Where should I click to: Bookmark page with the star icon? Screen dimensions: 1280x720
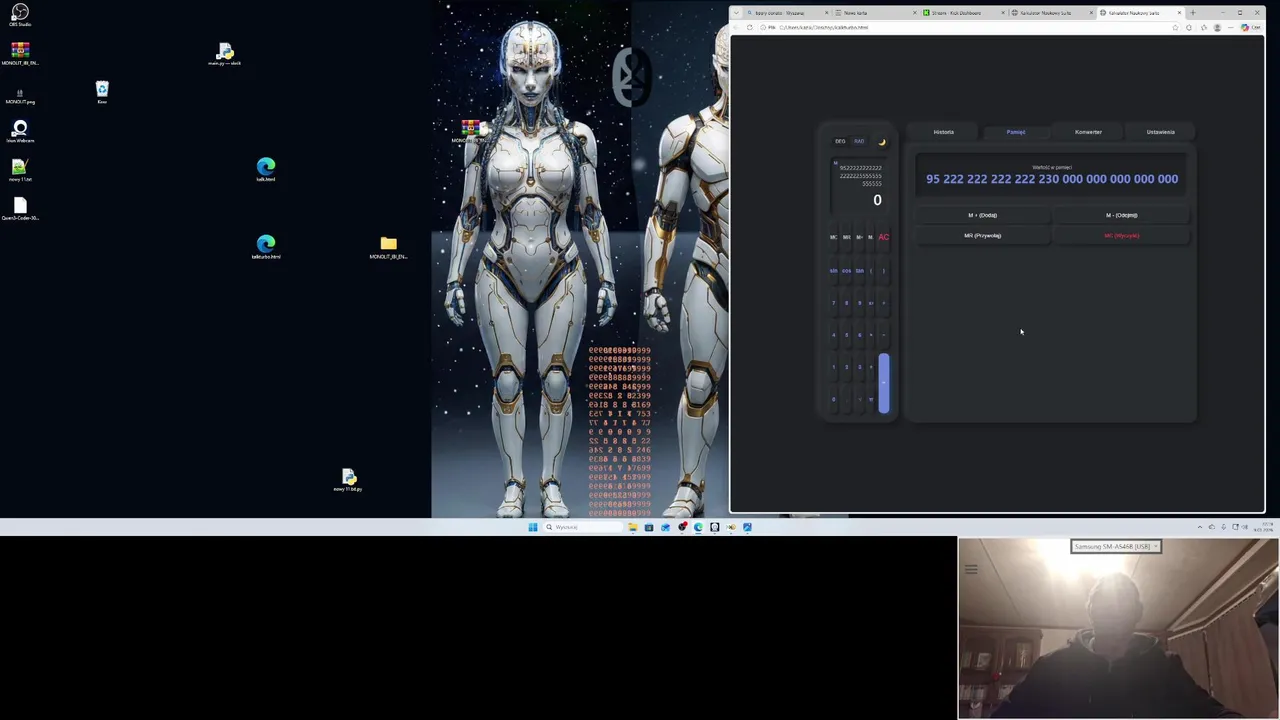1175,27
